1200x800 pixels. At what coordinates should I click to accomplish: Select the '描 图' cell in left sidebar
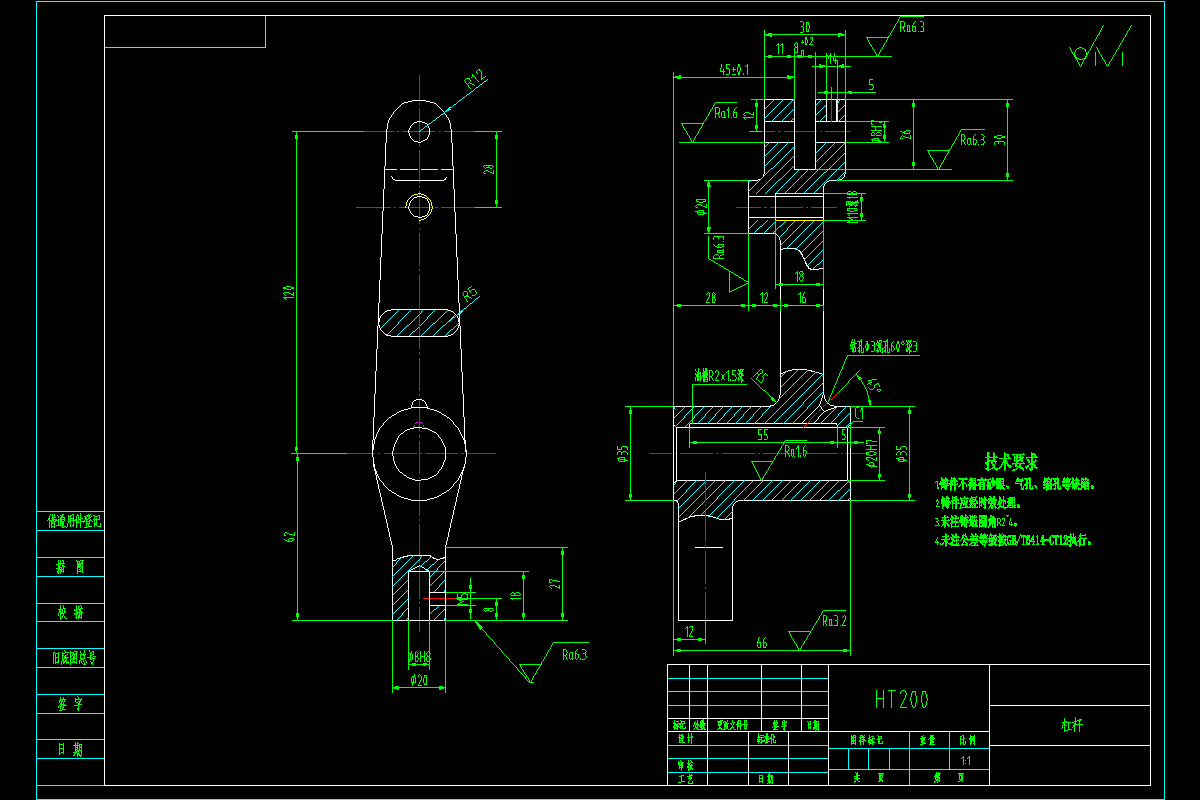[70, 566]
